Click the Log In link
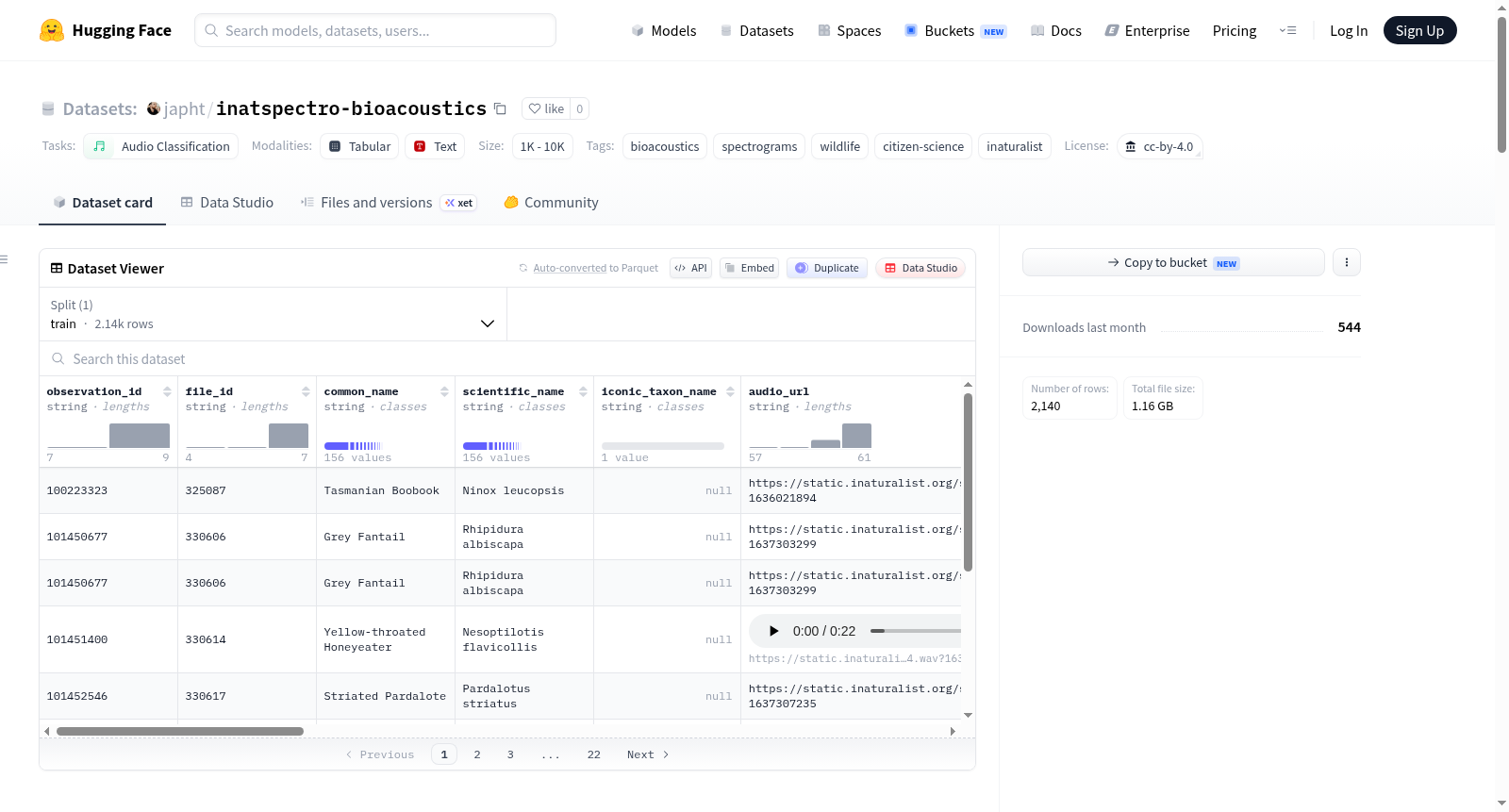The height and width of the screenshot is (812, 1509). click(x=1349, y=30)
